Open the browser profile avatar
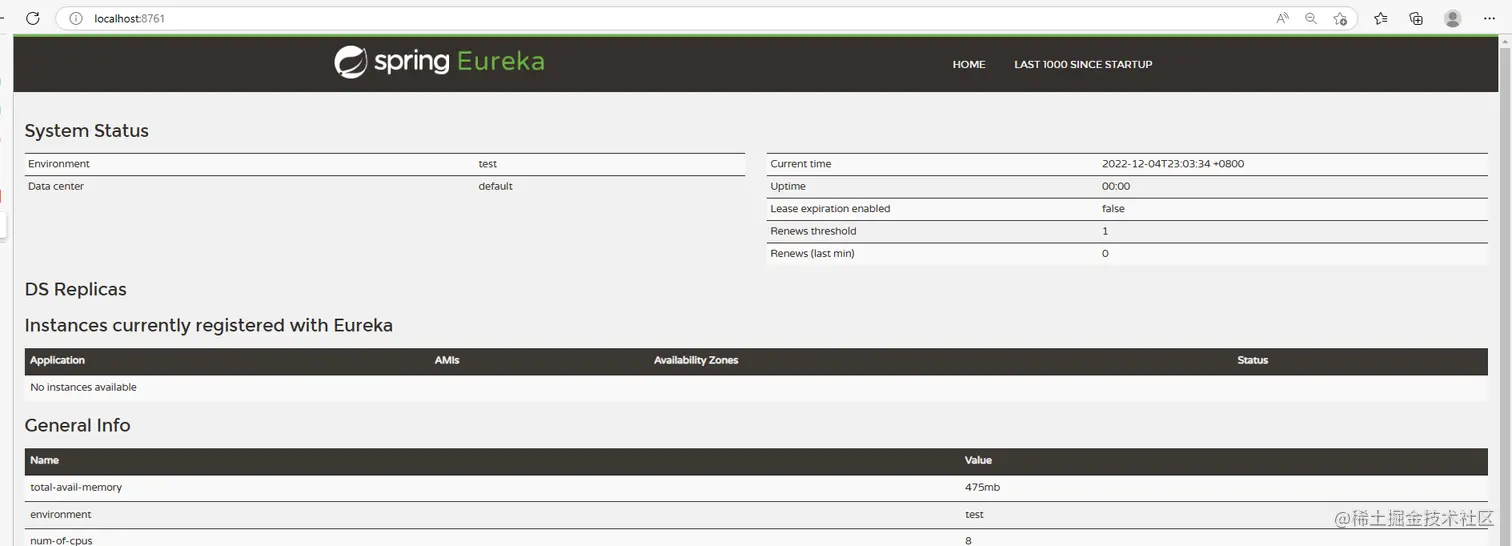This screenshot has width=1512, height=546. [1453, 18]
